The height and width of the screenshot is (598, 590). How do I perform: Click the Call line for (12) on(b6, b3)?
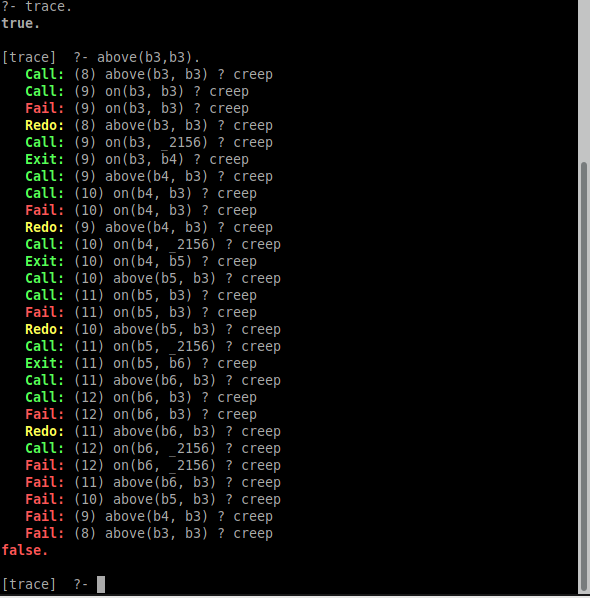coord(141,397)
